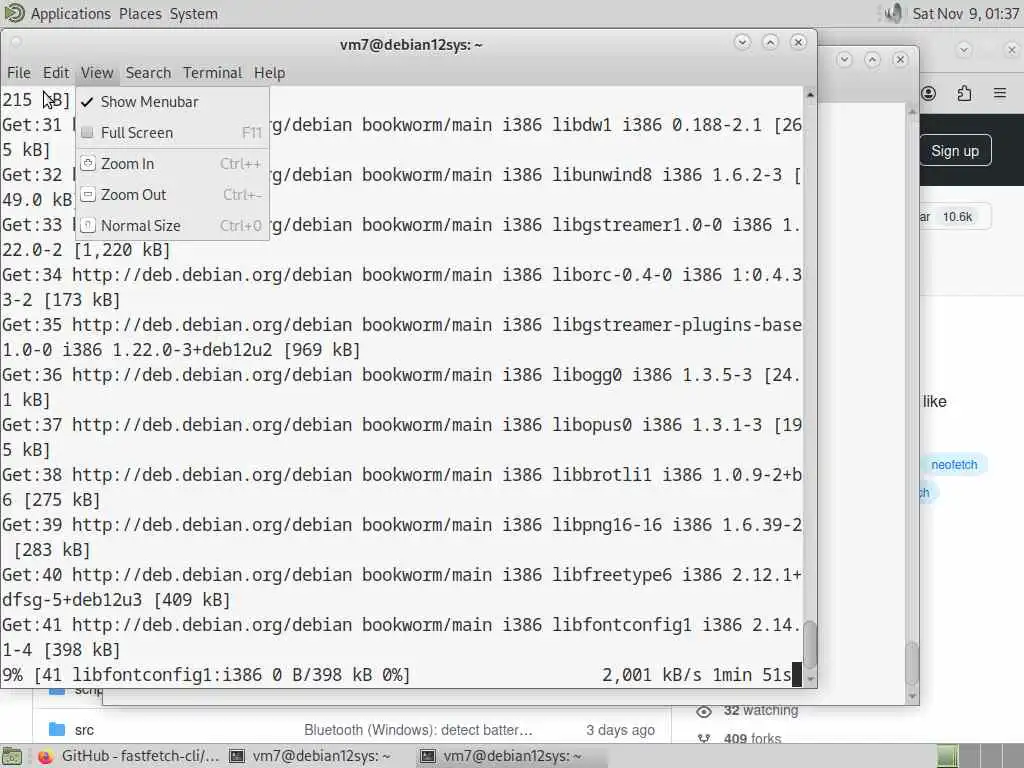This screenshot has width=1024, height=768.
Task: Open the Firefox hamburger menu
Action: click(1000, 93)
